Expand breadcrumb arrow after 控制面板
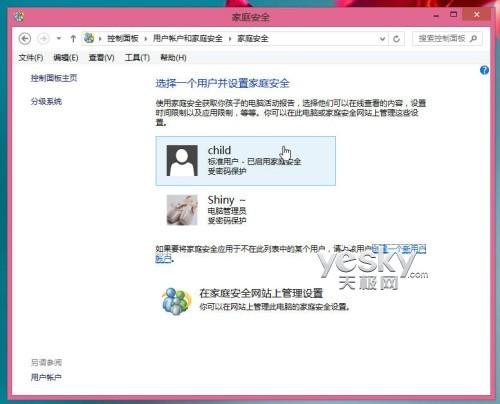 [x=146, y=39]
